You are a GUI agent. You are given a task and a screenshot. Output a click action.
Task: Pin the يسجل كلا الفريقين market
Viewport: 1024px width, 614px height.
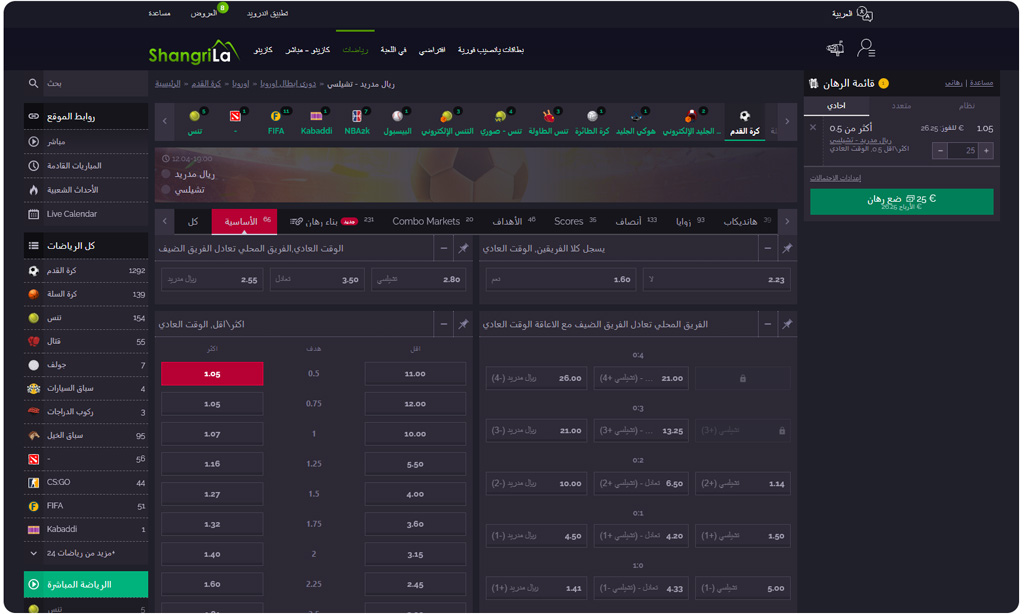pos(787,249)
